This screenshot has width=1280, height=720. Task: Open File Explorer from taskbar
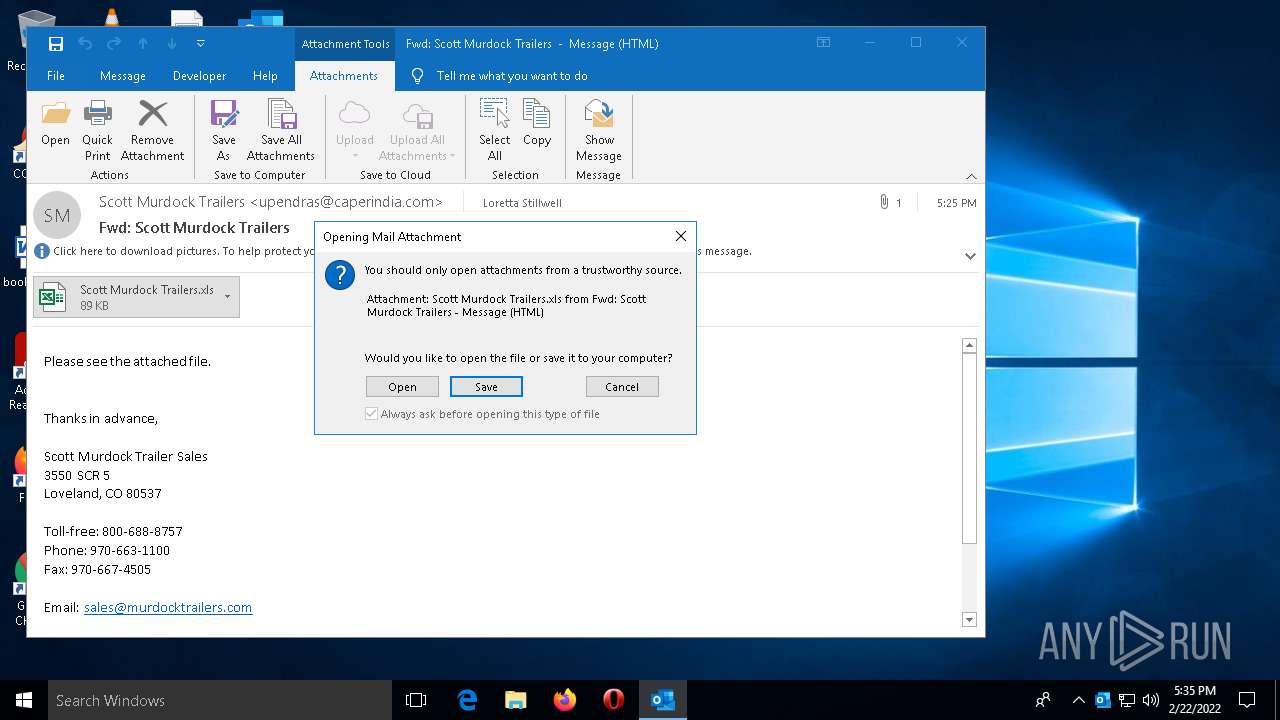click(x=516, y=700)
